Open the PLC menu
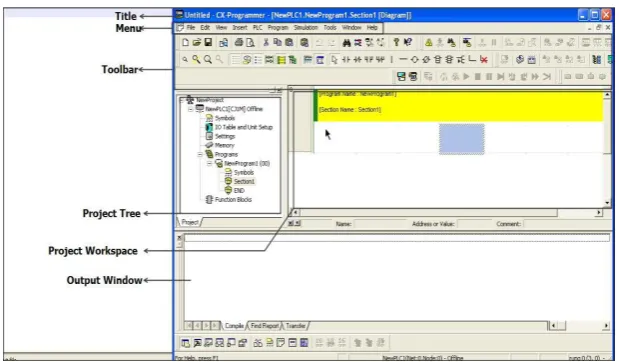The width and height of the screenshot is (619, 362). point(257,28)
